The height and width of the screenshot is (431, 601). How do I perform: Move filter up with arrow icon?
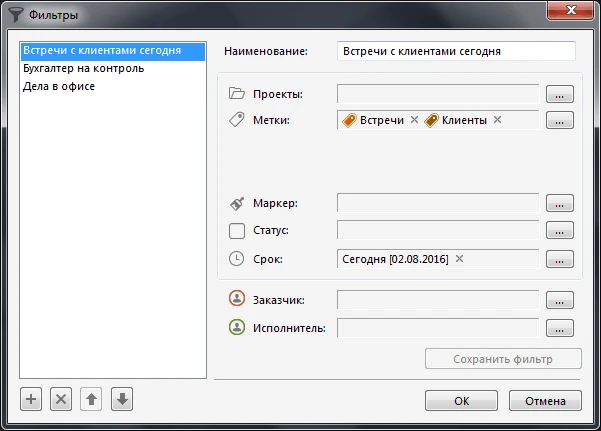(91, 399)
